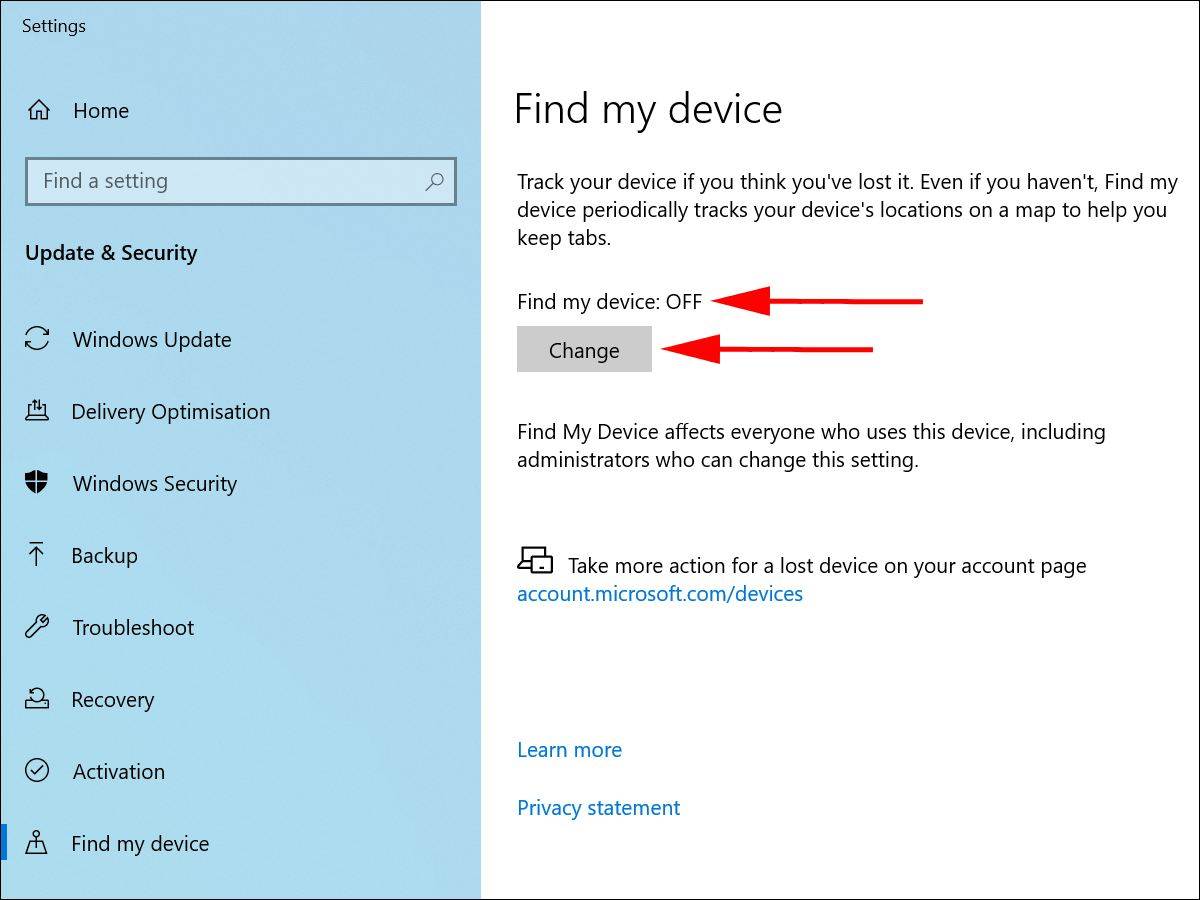Screen dimensions: 1200x900
Task: Open the account.microsoft.com/devices link
Action: 659,594
